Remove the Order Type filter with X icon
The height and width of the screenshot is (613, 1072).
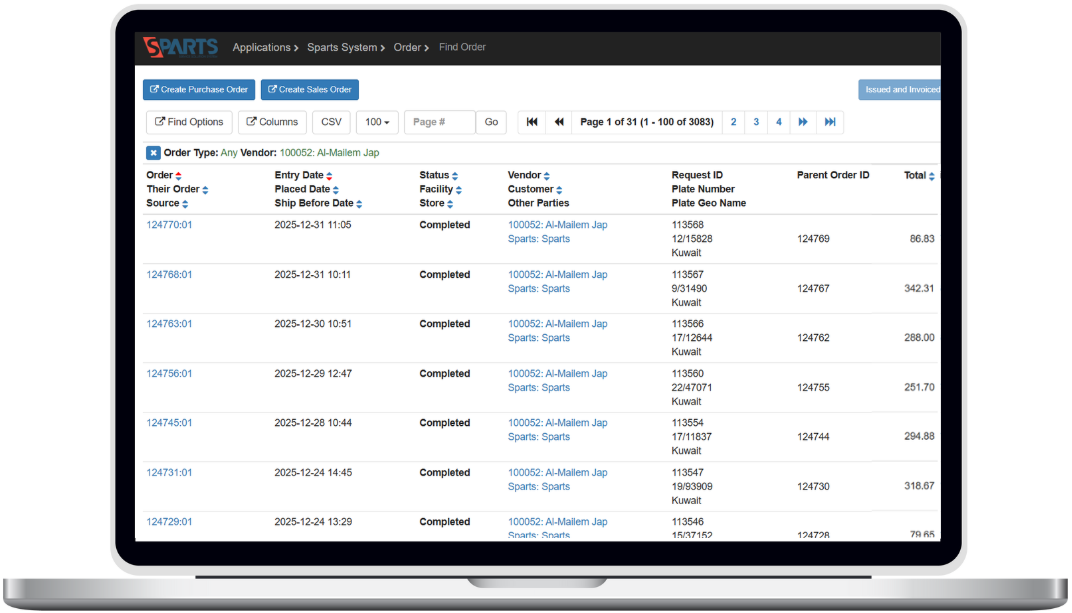(x=153, y=153)
